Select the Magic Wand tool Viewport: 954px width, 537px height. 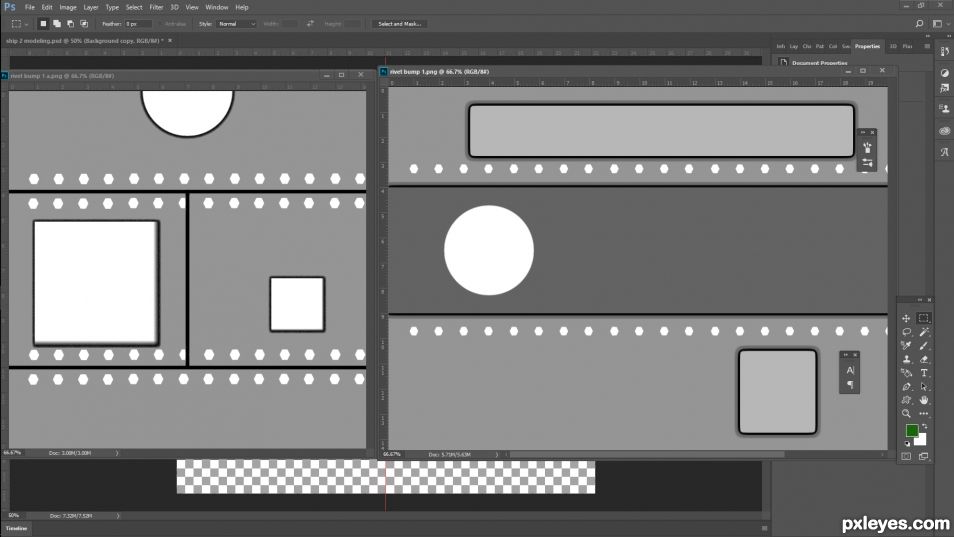click(924, 332)
